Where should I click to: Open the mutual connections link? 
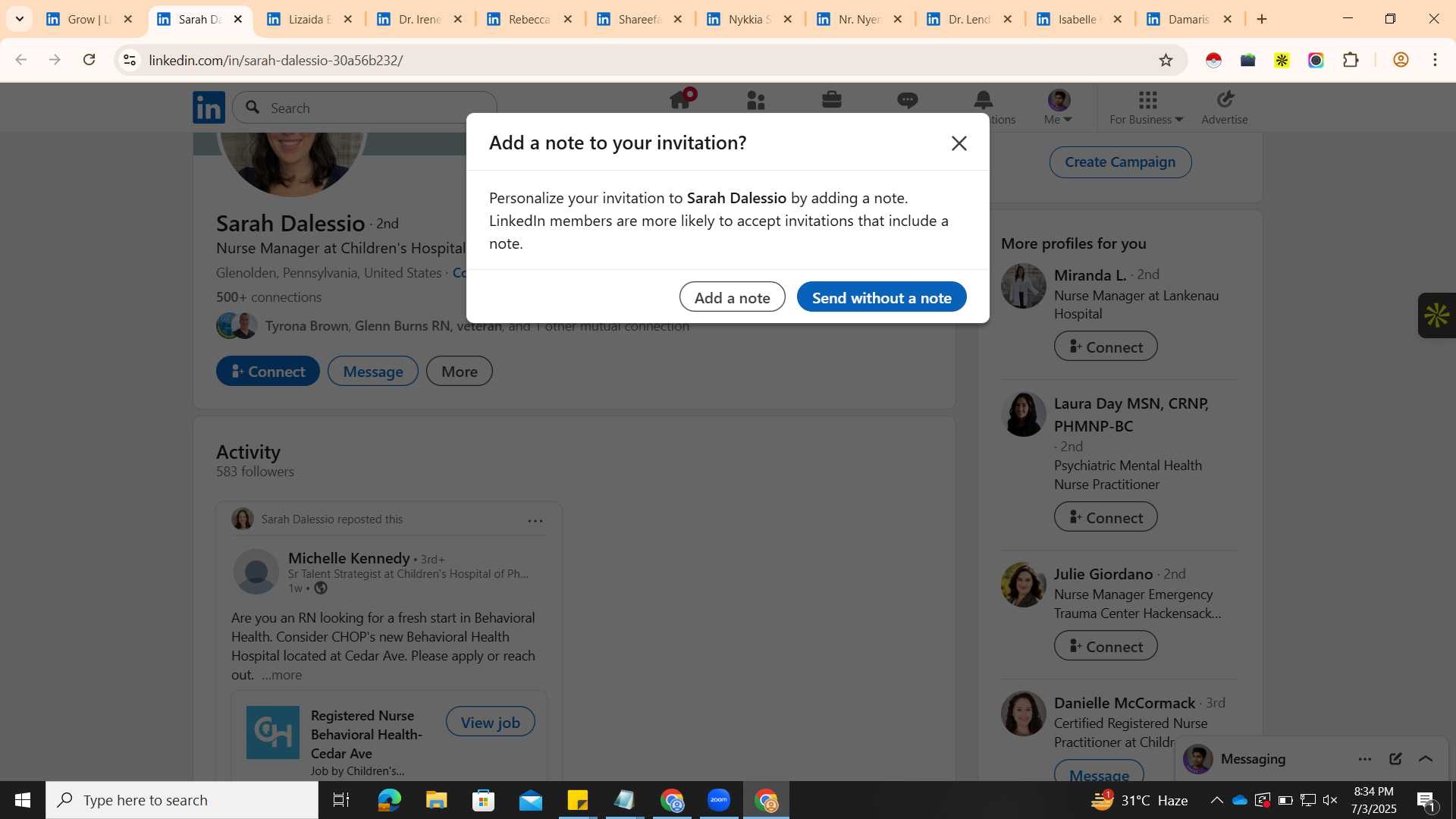tap(477, 326)
